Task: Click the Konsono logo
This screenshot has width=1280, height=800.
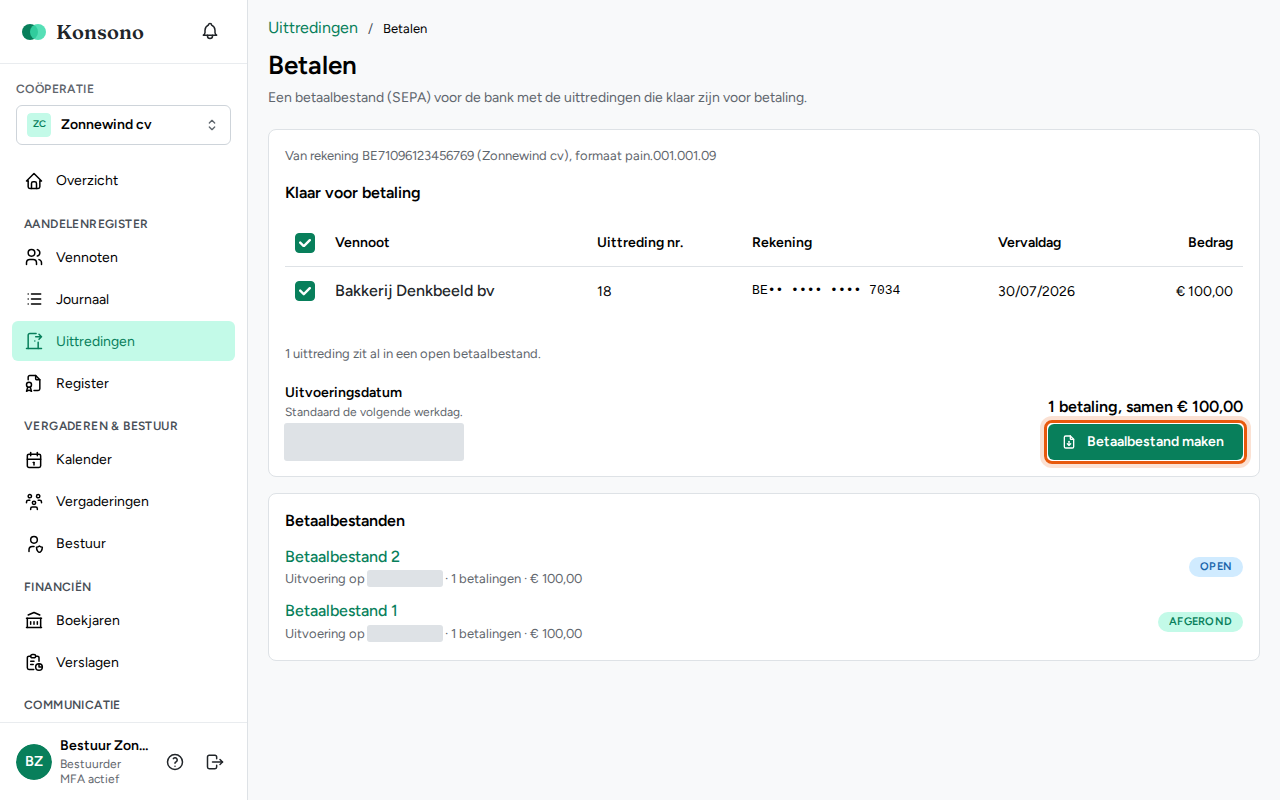Action: click(x=83, y=32)
